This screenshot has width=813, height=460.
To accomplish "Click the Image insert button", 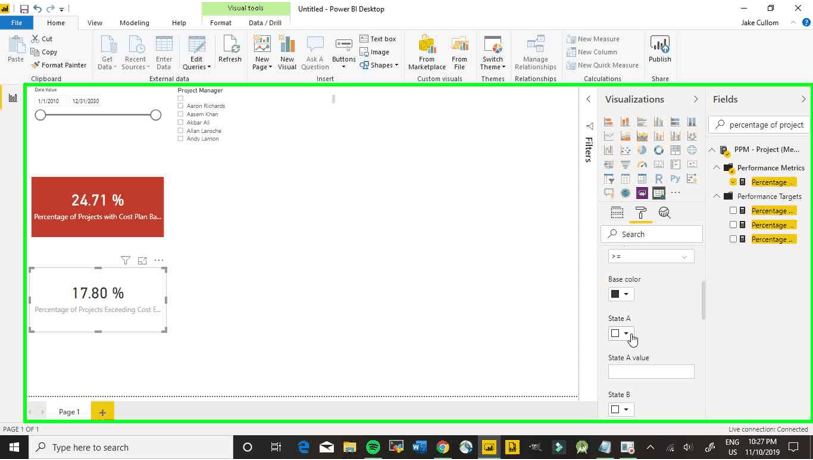I will (x=374, y=52).
